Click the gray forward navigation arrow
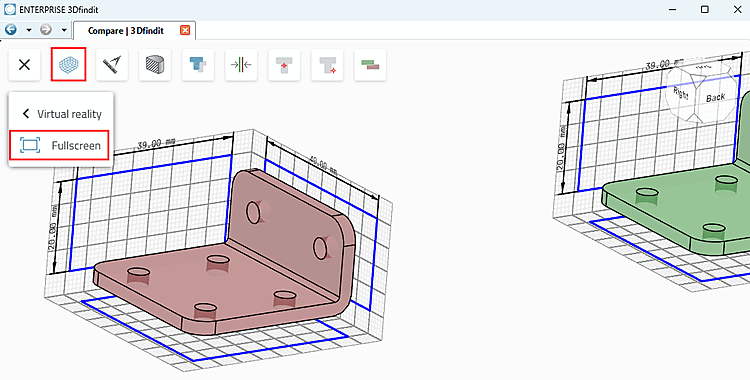Image resolution: width=750 pixels, height=380 pixels. 46,30
